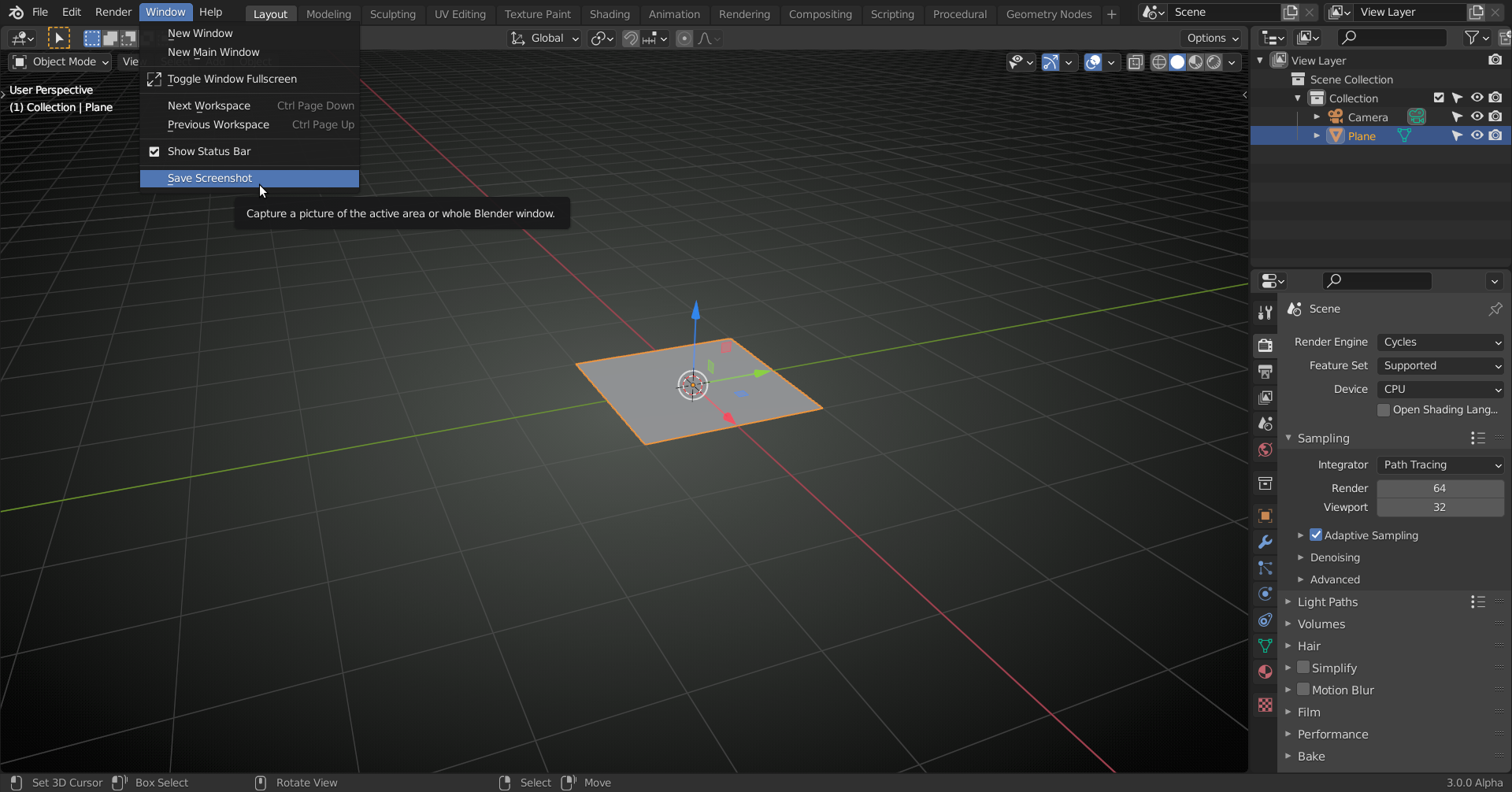Open the Particles properties tab
This screenshot has width=1512, height=792.
coord(1266,568)
